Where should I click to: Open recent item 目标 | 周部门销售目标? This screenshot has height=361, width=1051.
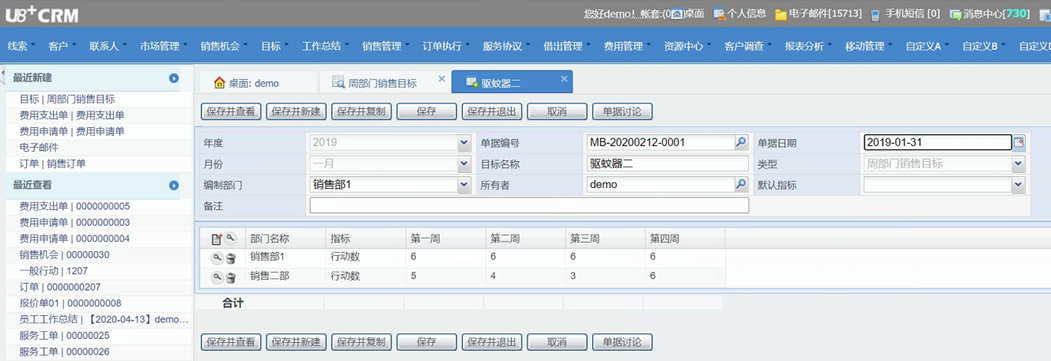(x=67, y=99)
